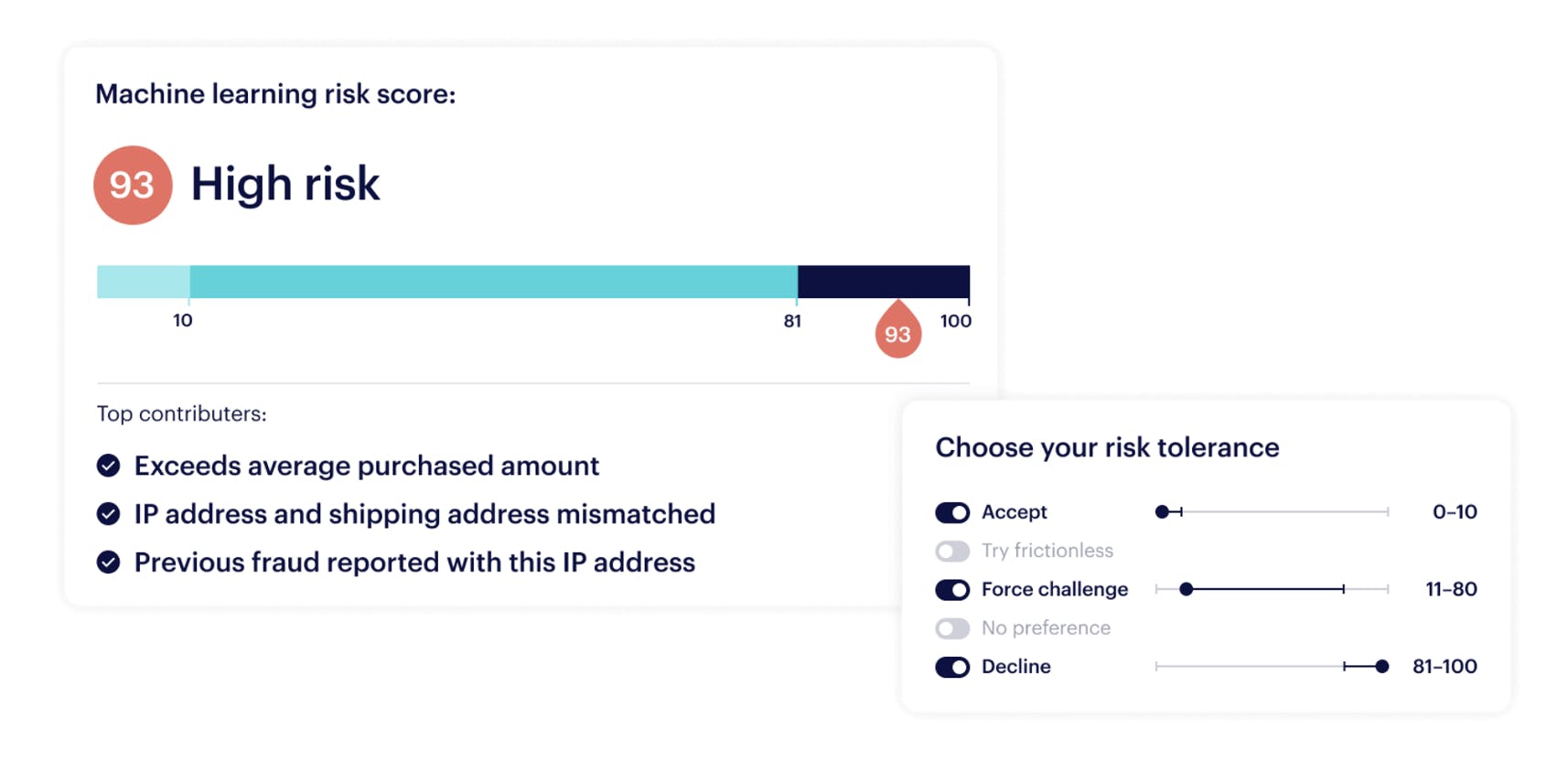Click the 93 teardrop marker on risk bar

pos(897,332)
